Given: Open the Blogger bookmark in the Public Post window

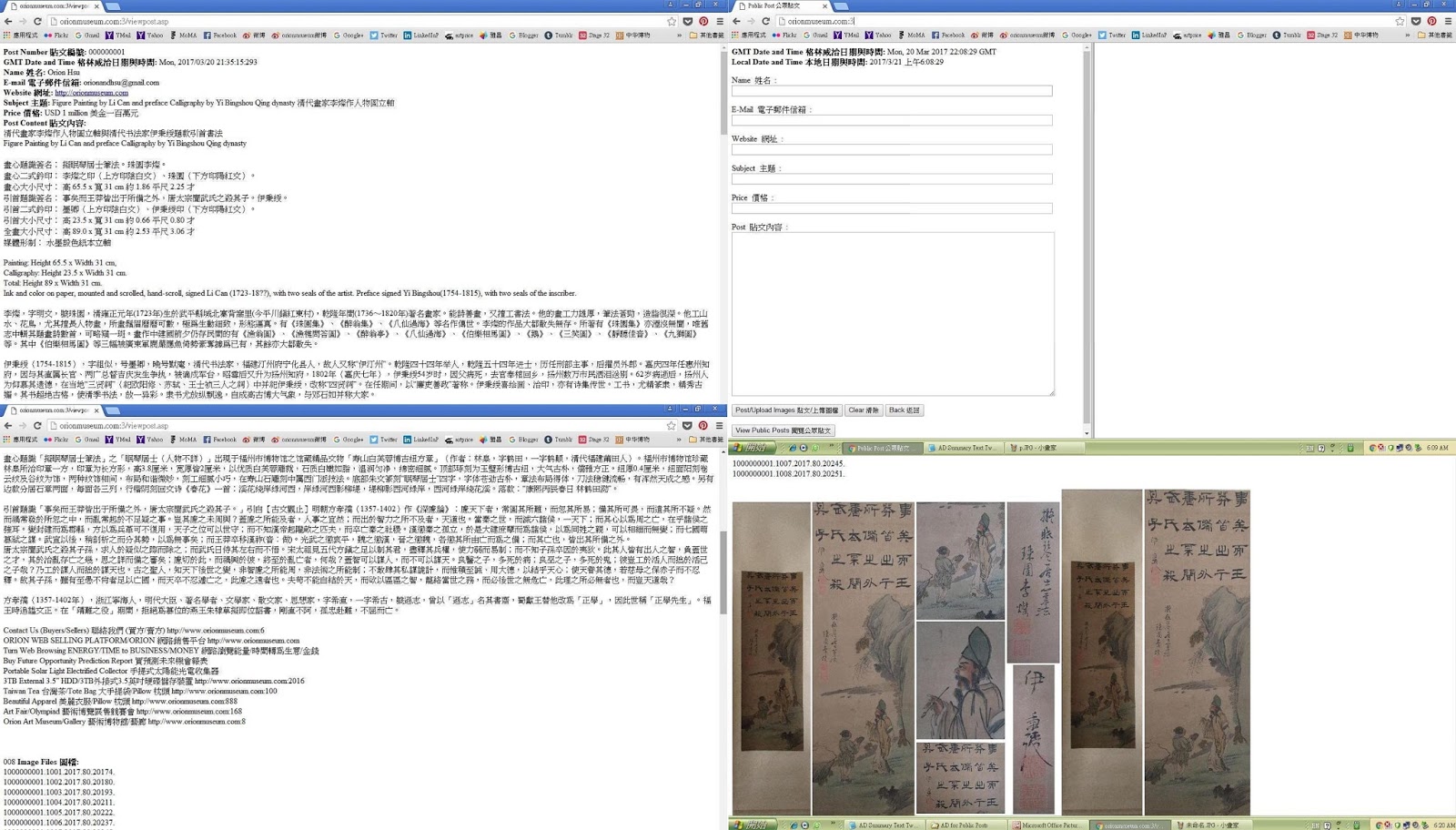Looking at the screenshot, I should 1251,35.
